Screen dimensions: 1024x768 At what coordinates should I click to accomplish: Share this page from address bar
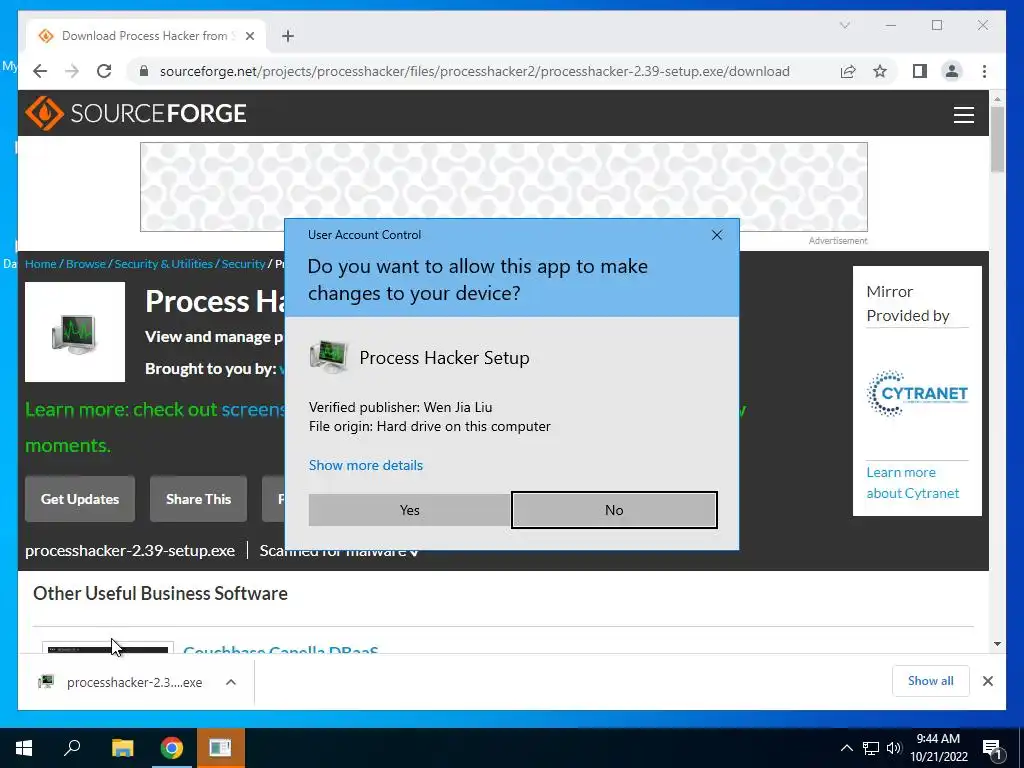pos(848,71)
